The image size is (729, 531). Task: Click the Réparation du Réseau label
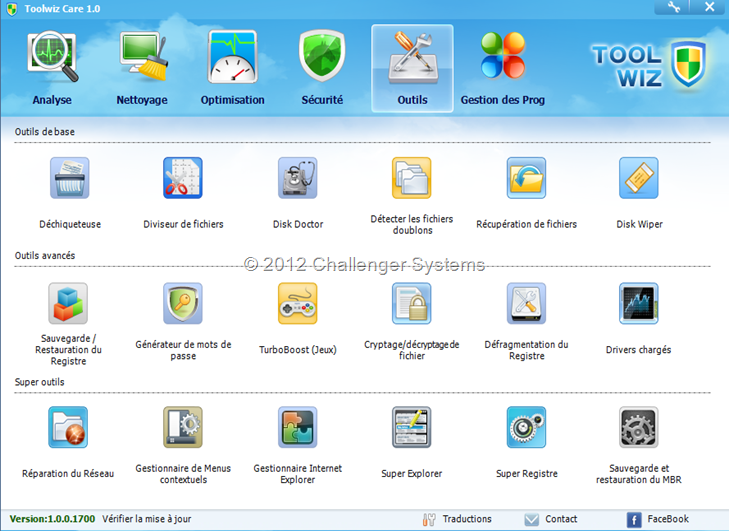[x=68, y=473]
